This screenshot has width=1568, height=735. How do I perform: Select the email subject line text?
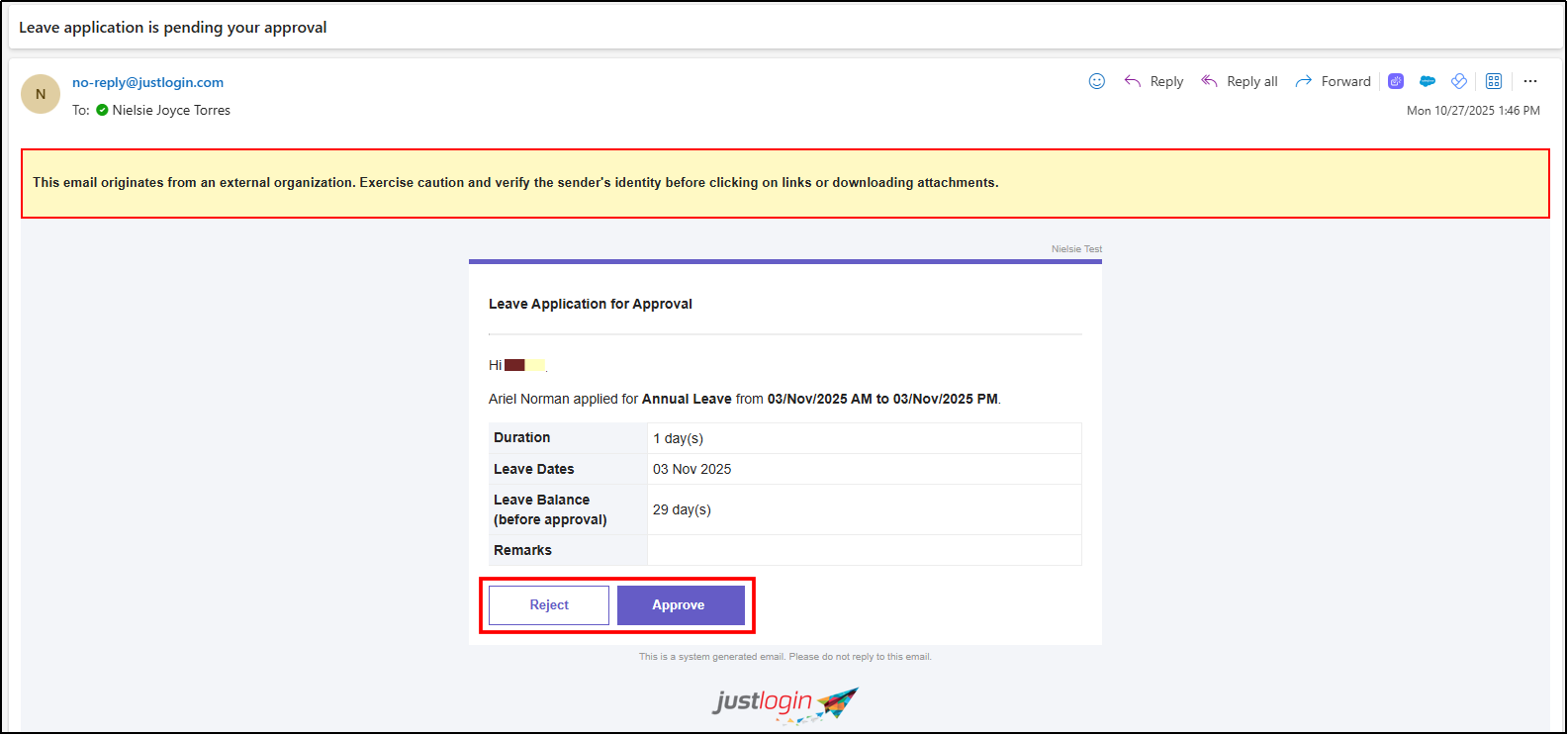tap(173, 28)
